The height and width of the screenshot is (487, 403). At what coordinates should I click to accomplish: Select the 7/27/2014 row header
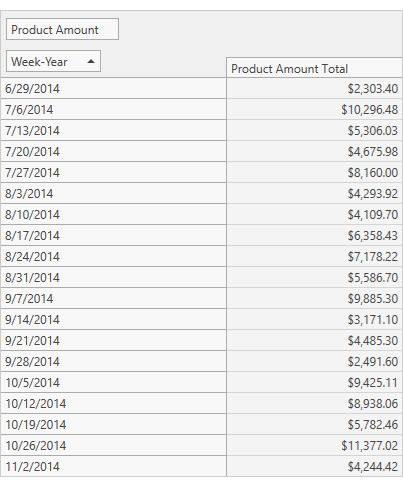point(113,172)
